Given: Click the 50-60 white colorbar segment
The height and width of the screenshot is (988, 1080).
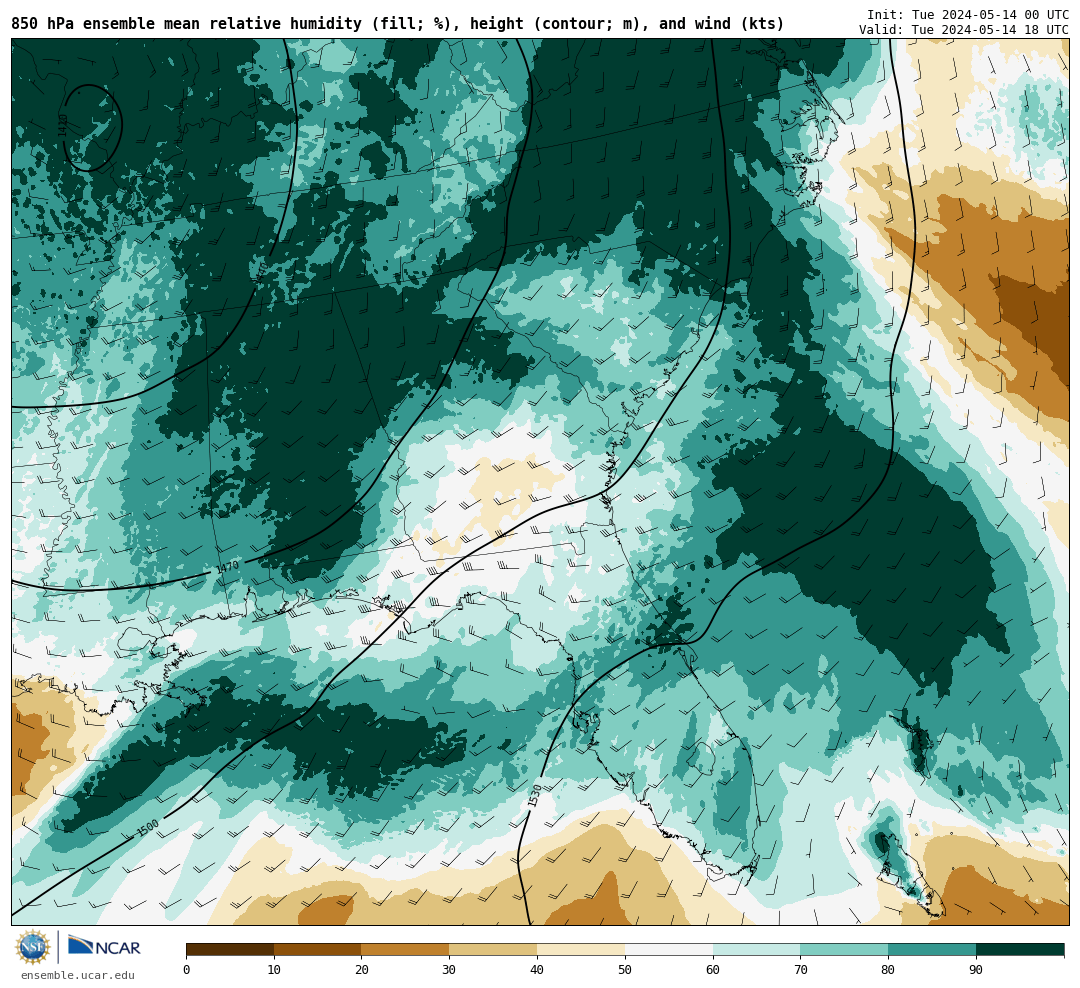Looking at the screenshot, I should [x=669, y=950].
